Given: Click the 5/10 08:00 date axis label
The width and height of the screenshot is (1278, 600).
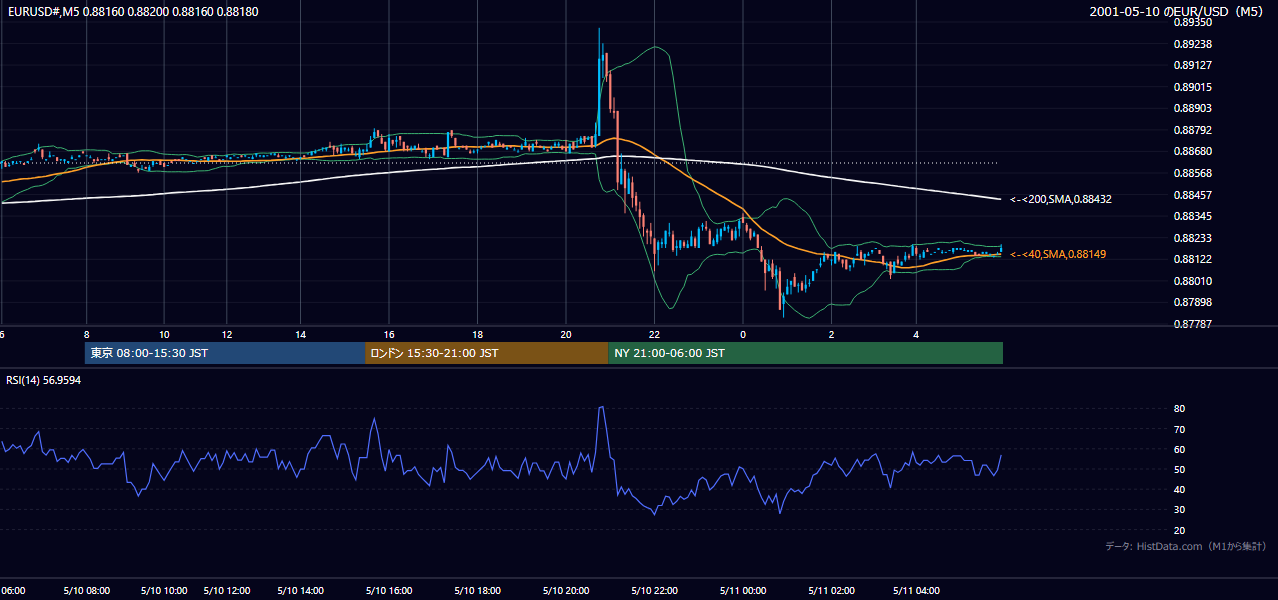Looking at the screenshot, I should click(x=88, y=591).
